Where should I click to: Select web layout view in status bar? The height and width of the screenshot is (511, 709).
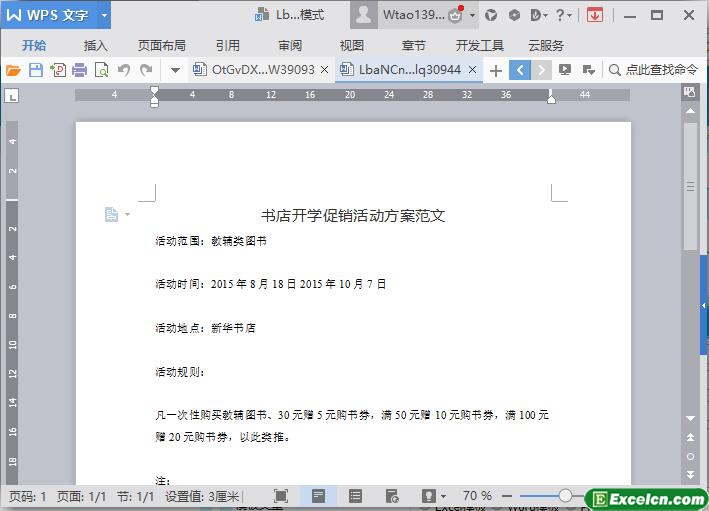(392, 497)
